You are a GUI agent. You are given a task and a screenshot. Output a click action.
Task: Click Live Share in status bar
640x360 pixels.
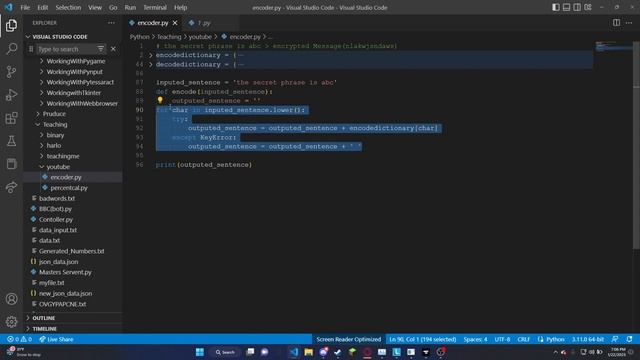coord(56,339)
